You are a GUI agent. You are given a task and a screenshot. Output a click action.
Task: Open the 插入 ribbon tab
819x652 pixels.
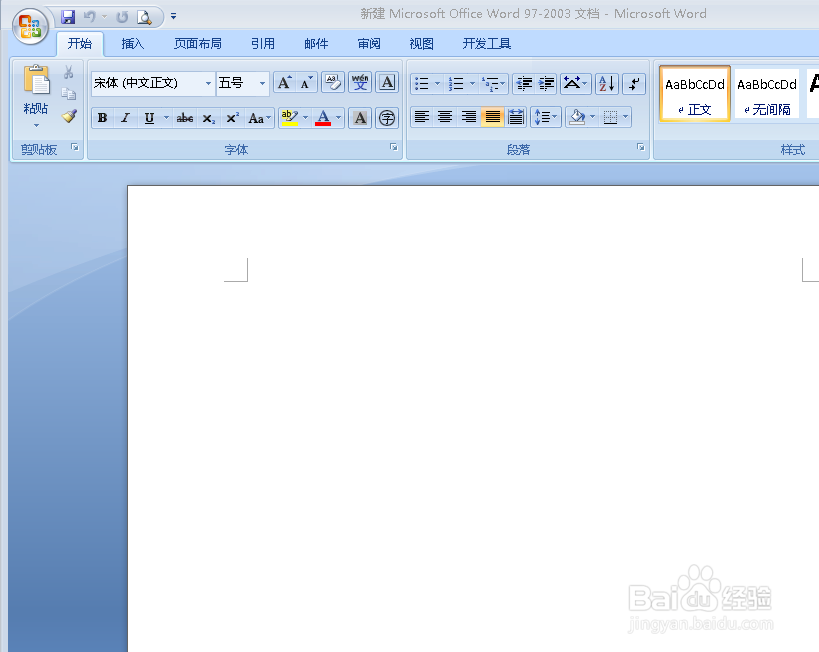pos(133,43)
